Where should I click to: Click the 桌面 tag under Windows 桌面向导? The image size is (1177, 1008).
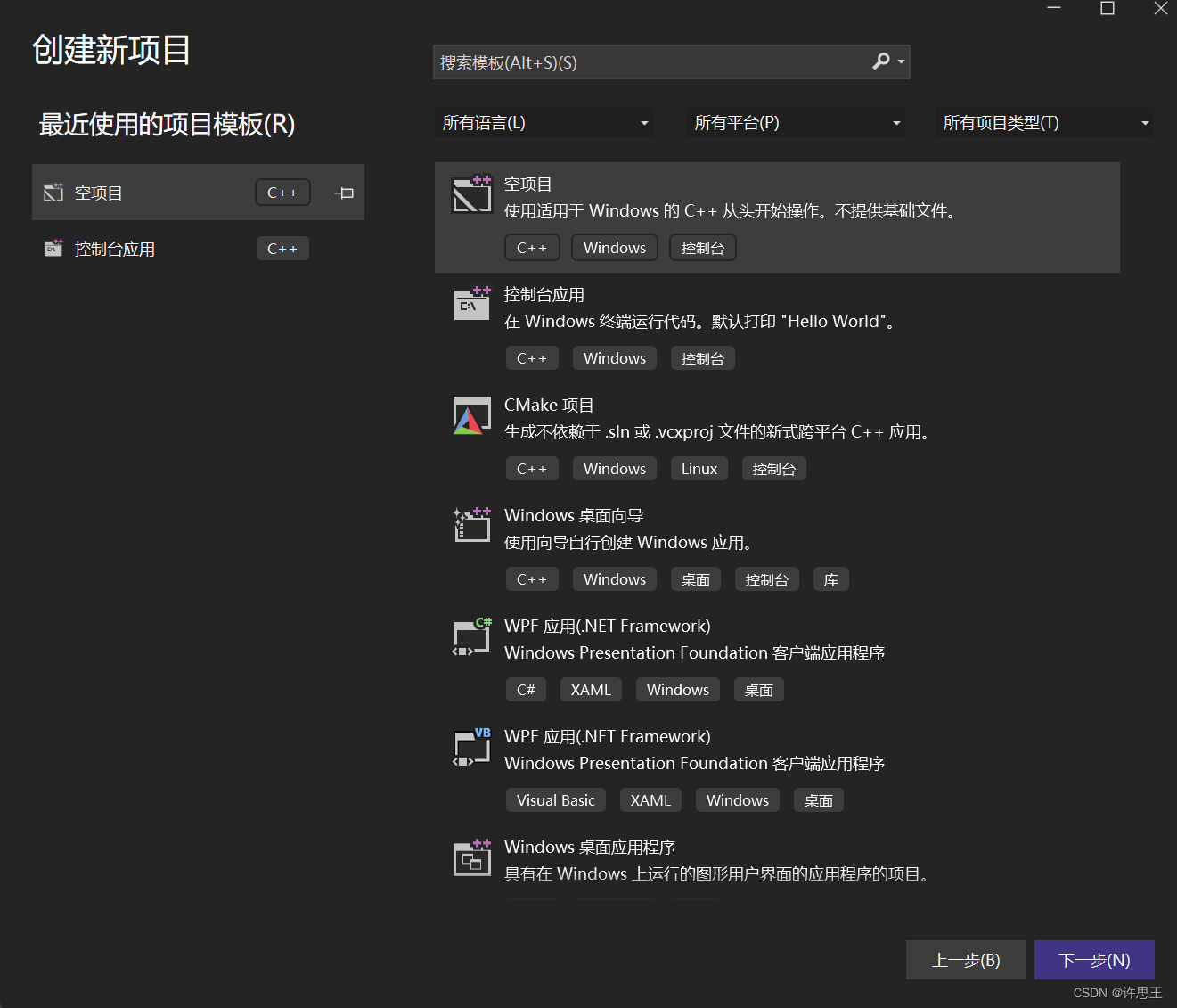click(x=696, y=579)
